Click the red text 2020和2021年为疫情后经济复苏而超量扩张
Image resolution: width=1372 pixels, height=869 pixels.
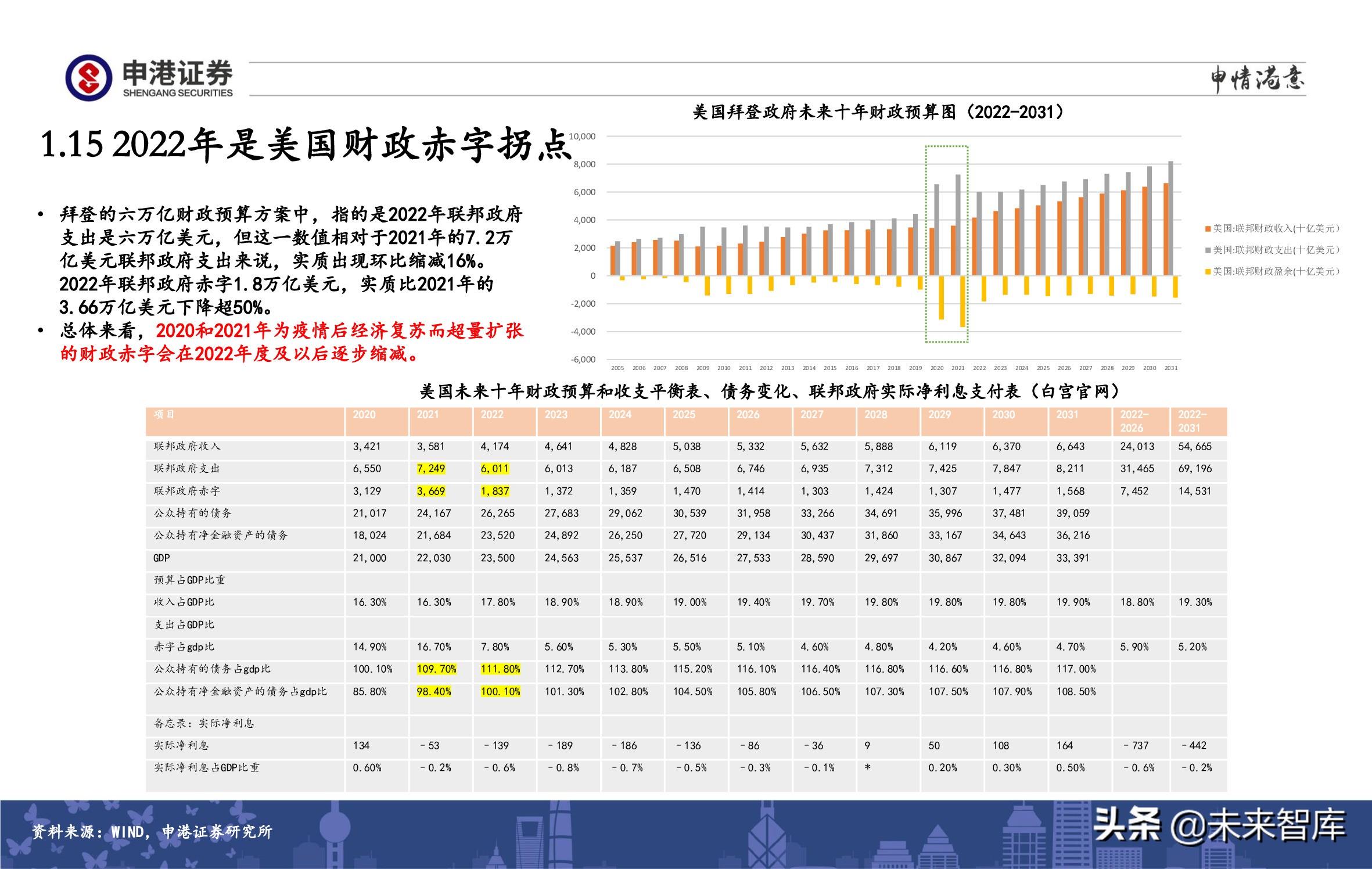click(x=340, y=331)
